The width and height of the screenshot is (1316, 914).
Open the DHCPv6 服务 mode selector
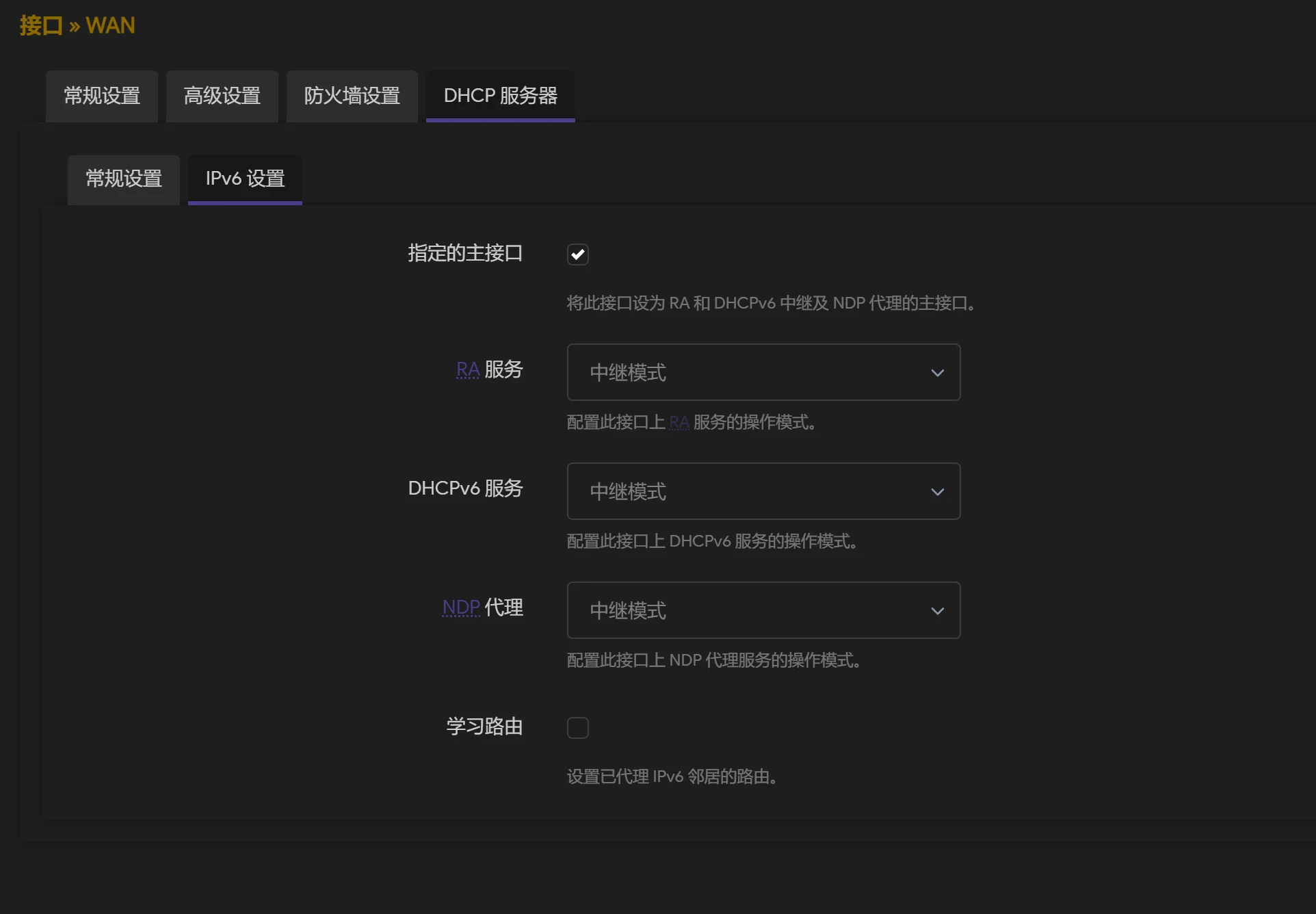click(763, 491)
